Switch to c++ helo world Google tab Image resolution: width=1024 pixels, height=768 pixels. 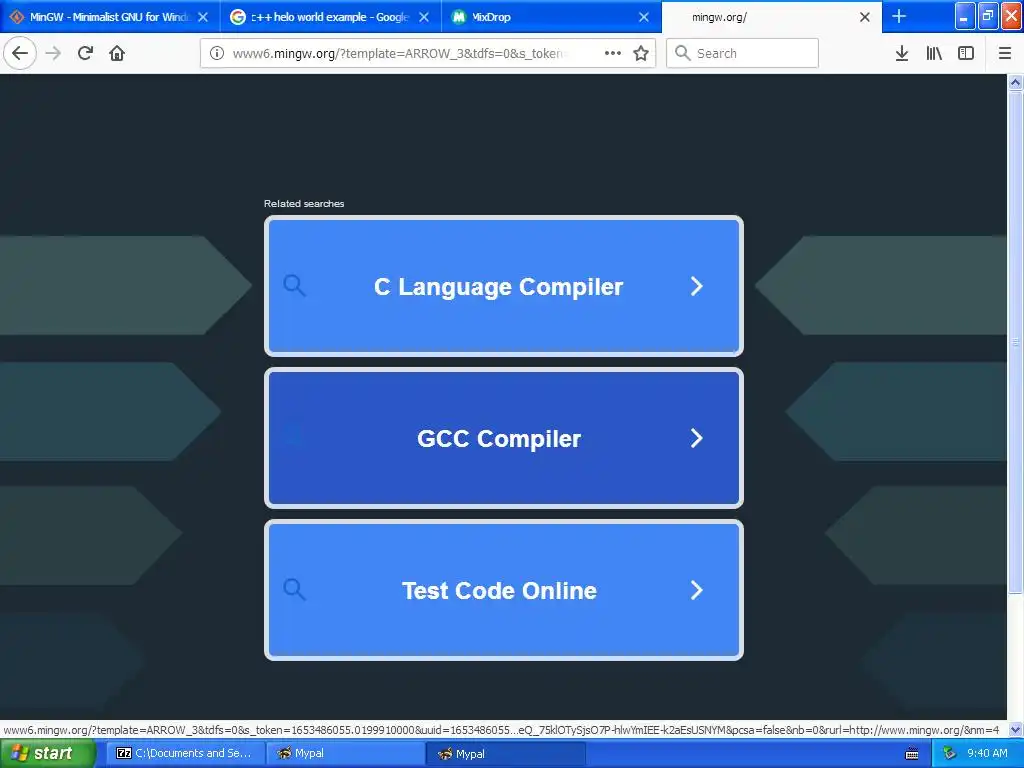click(x=330, y=17)
